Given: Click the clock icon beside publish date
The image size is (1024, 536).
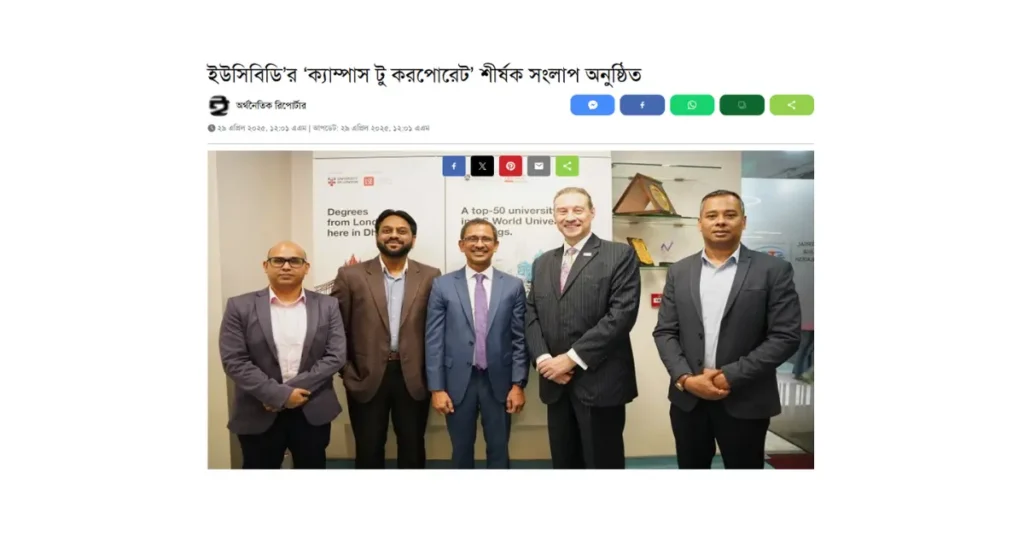Looking at the screenshot, I should [212, 128].
